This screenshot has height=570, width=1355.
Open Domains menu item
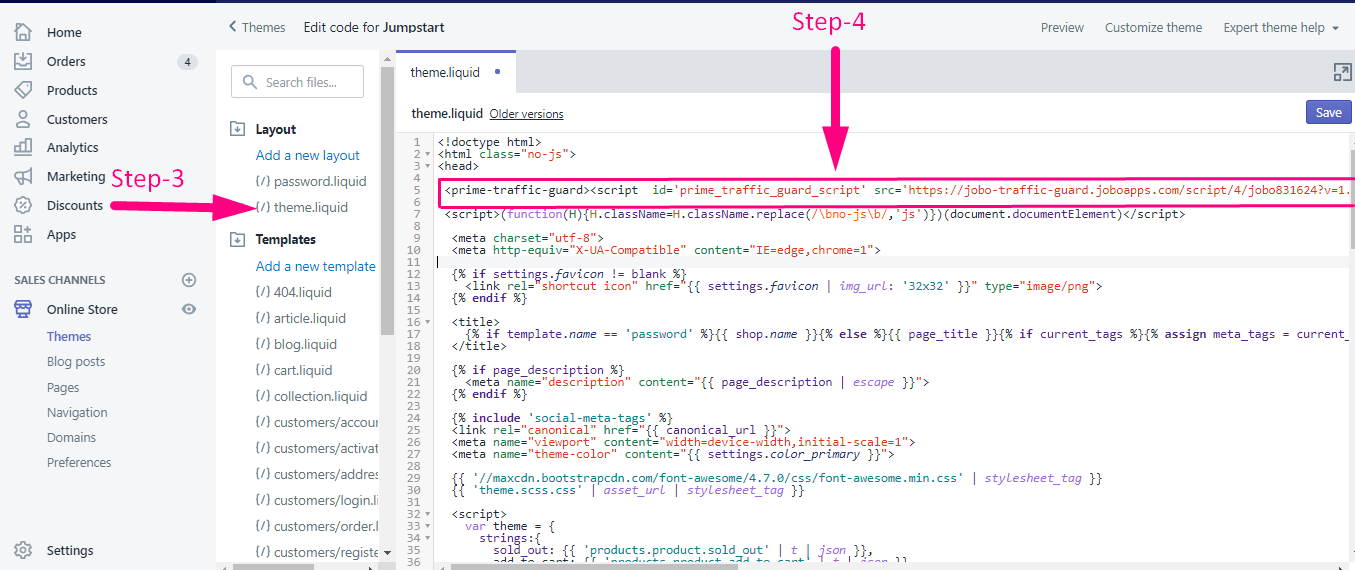coord(72,437)
